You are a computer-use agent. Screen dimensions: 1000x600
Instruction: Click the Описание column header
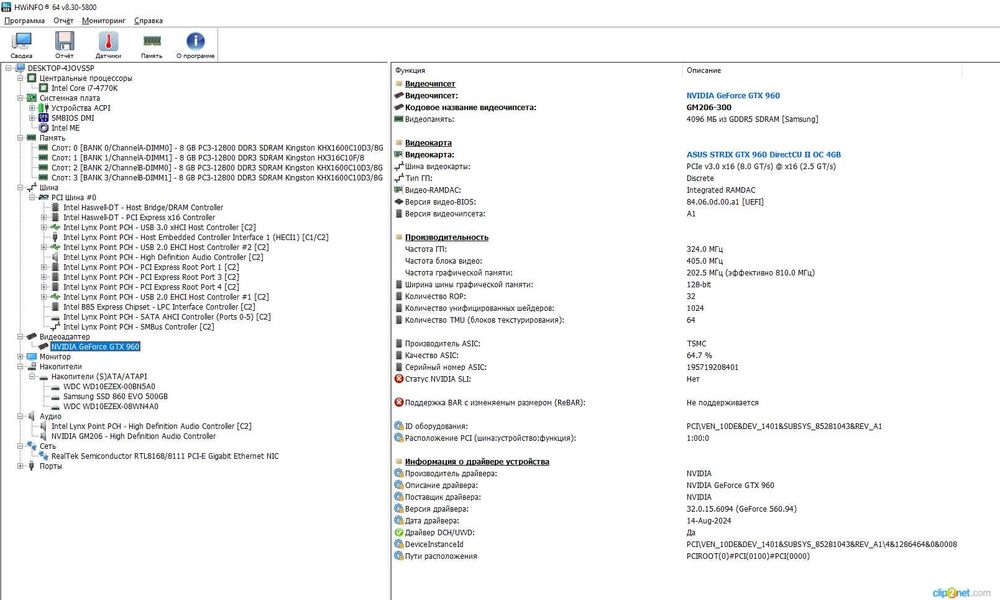click(x=703, y=70)
